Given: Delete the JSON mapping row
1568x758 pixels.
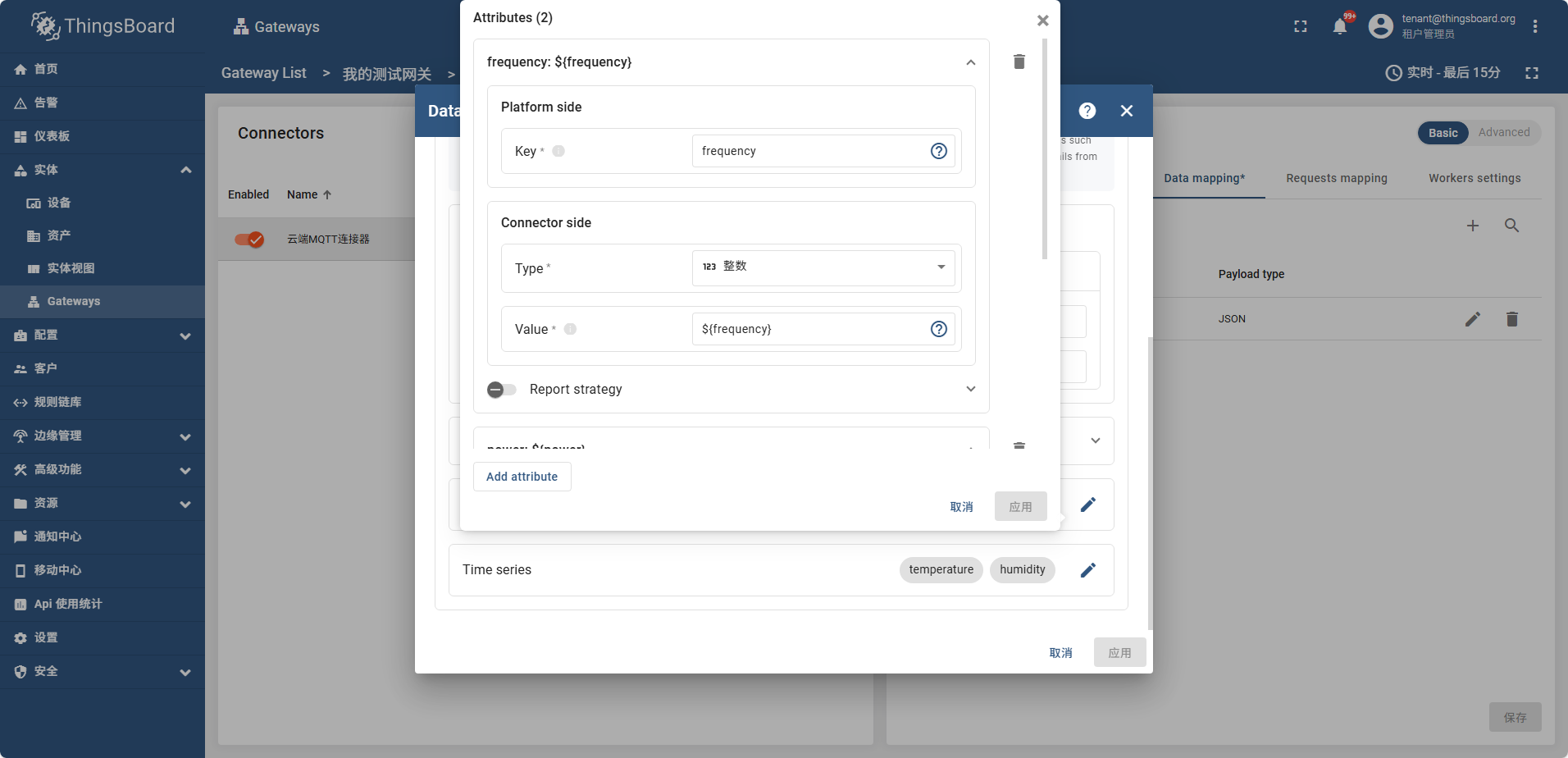Looking at the screenshot, I should [1511, 319].
